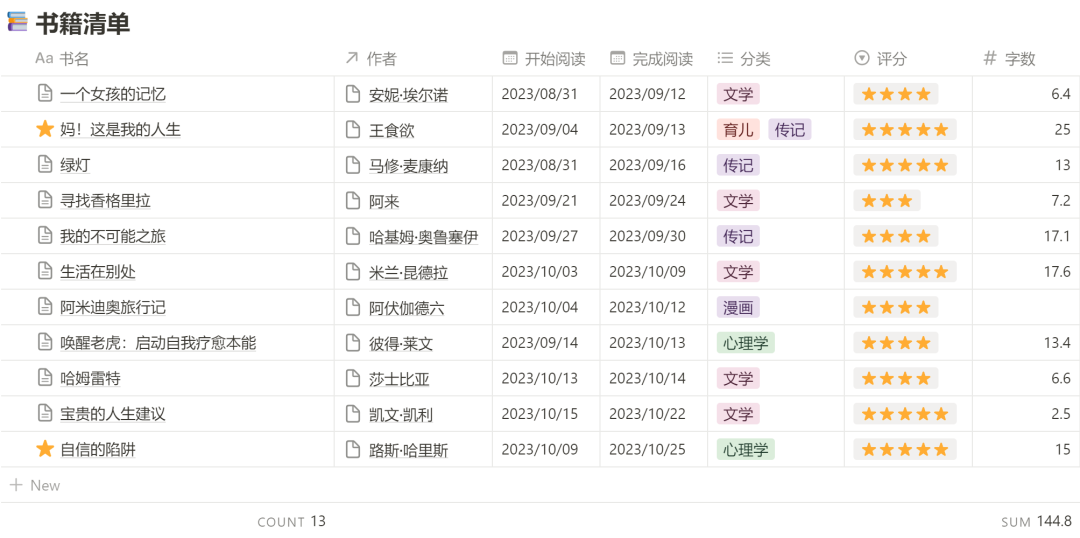Click author page icon for 安妮·埃尔诺
The image size is (1080, 538).
(x=353, y=94)
